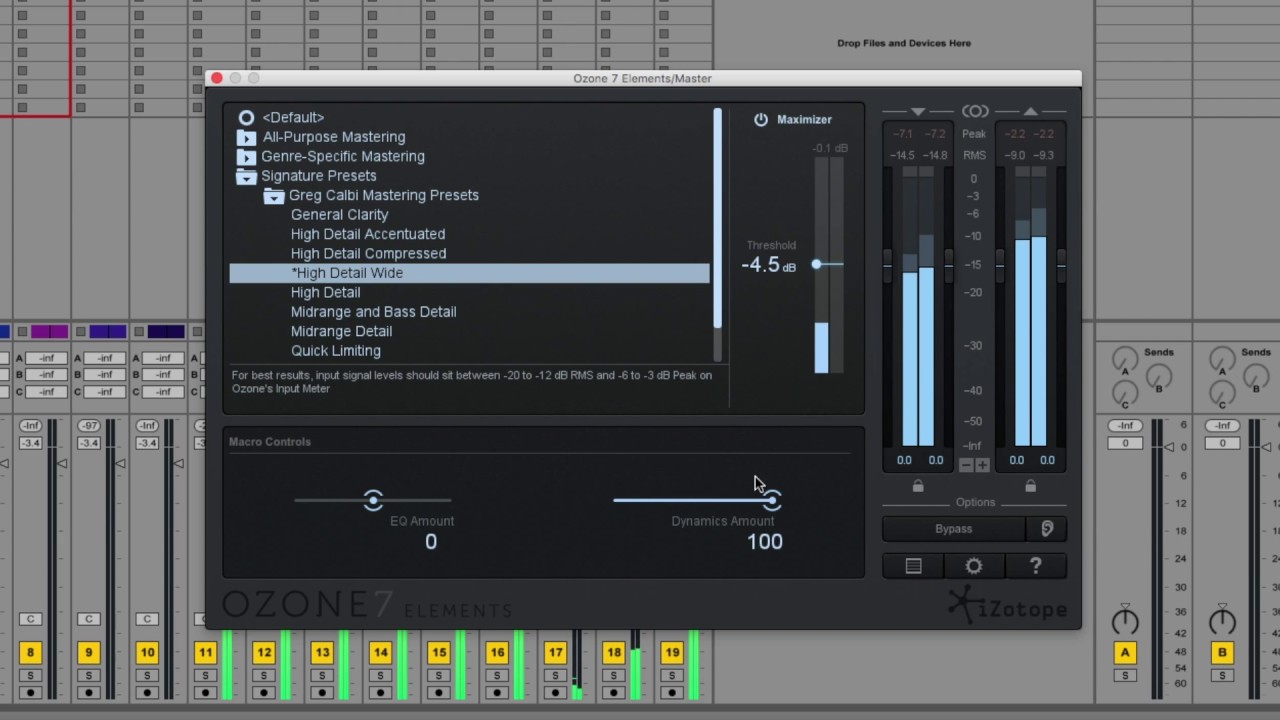Select High Detail Accentuated preset
The image size is (1280, 720).
368,234
